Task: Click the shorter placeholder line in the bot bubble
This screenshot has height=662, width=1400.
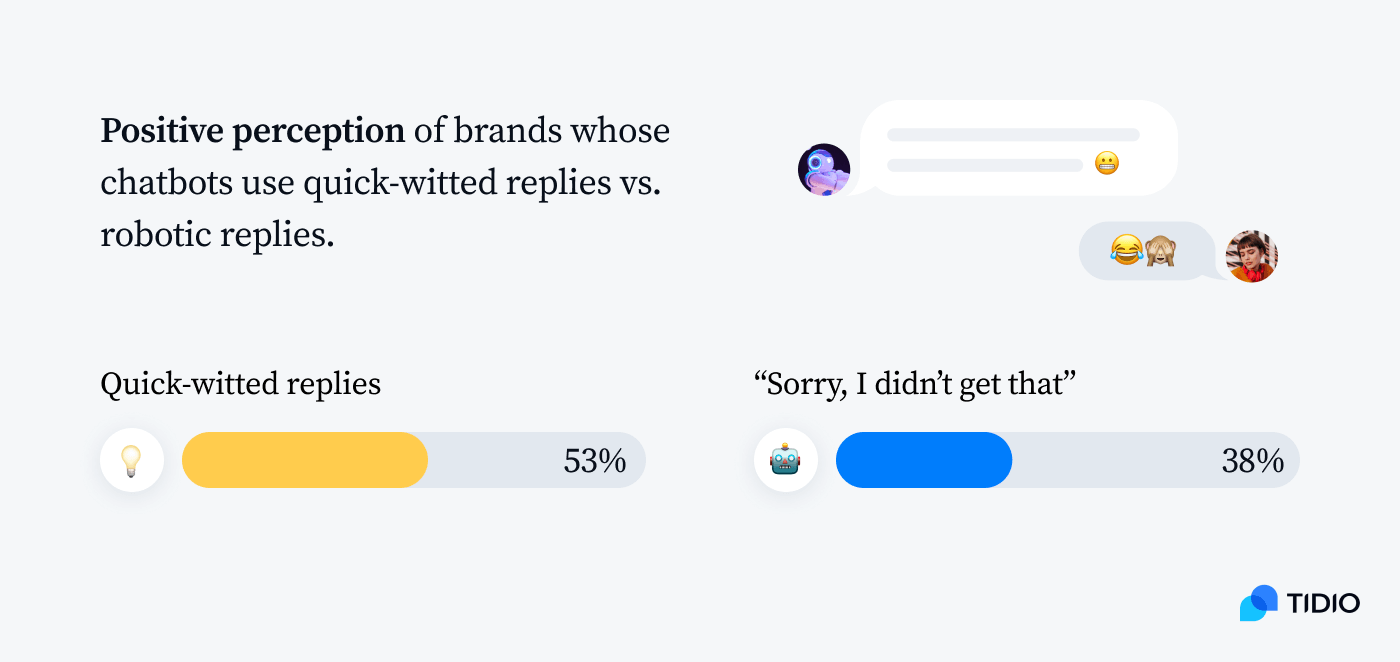Action: click(984, 165)
